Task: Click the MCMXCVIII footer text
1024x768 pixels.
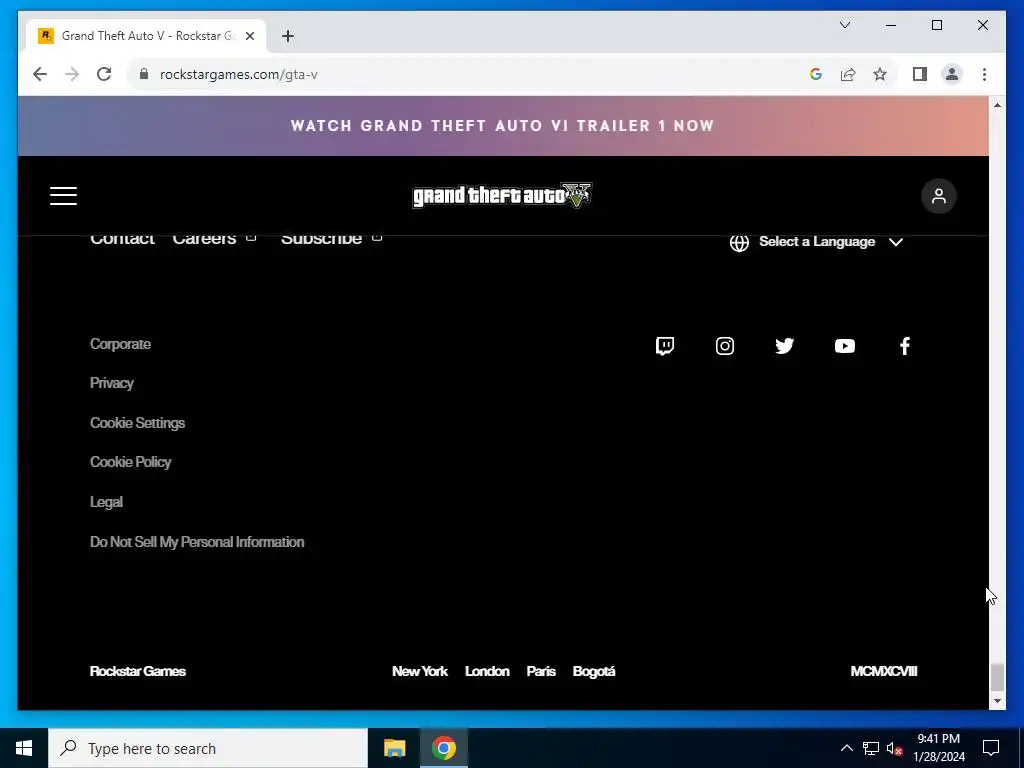Action: pyautogui.click(x=884, y=671)
